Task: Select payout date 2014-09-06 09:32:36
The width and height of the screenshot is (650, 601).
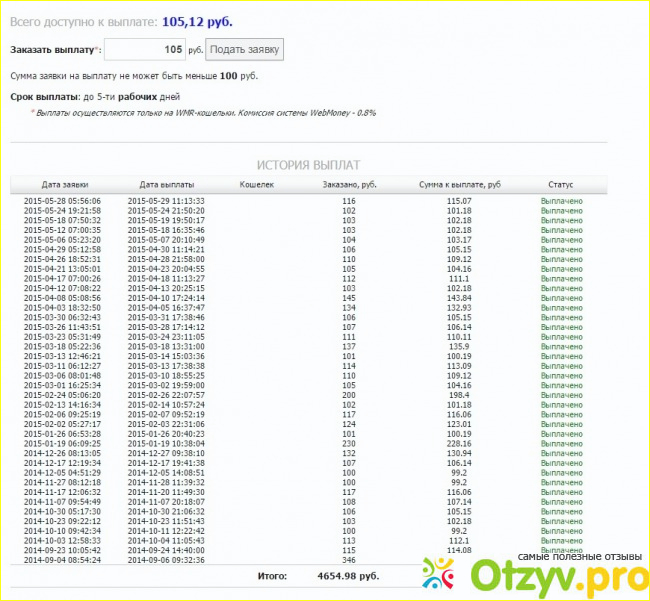Action: (x=166, y=561)
